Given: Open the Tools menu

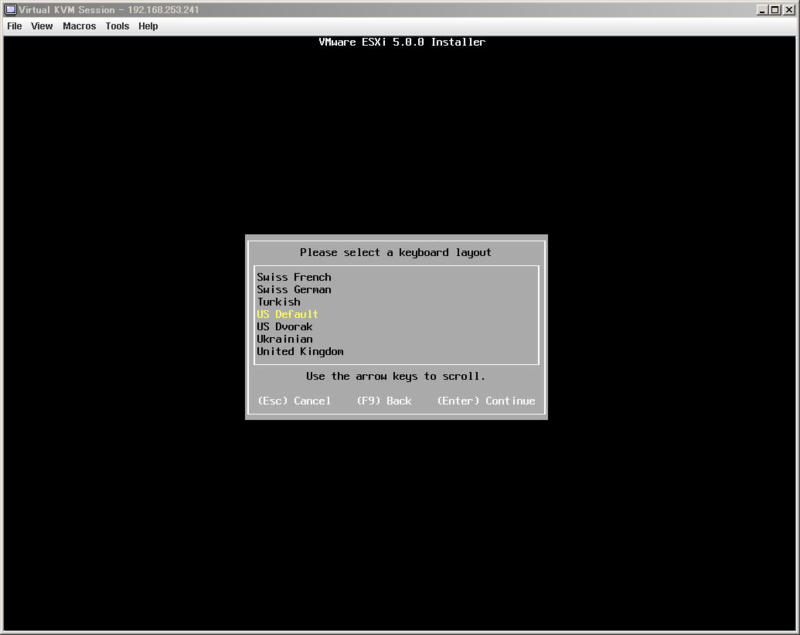Looking at the screenshot, I should (117, 26).
